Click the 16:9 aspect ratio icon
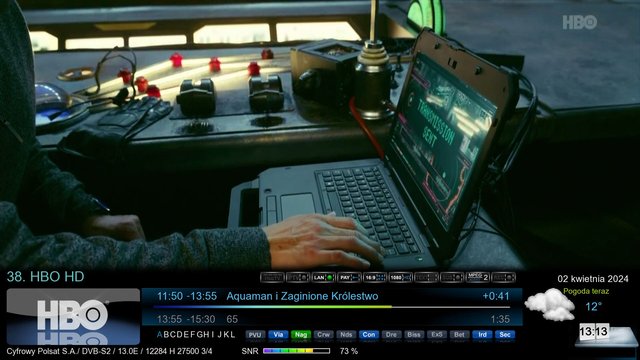The height and width of the screenshot is (360, 640). [x=375, y=278]
